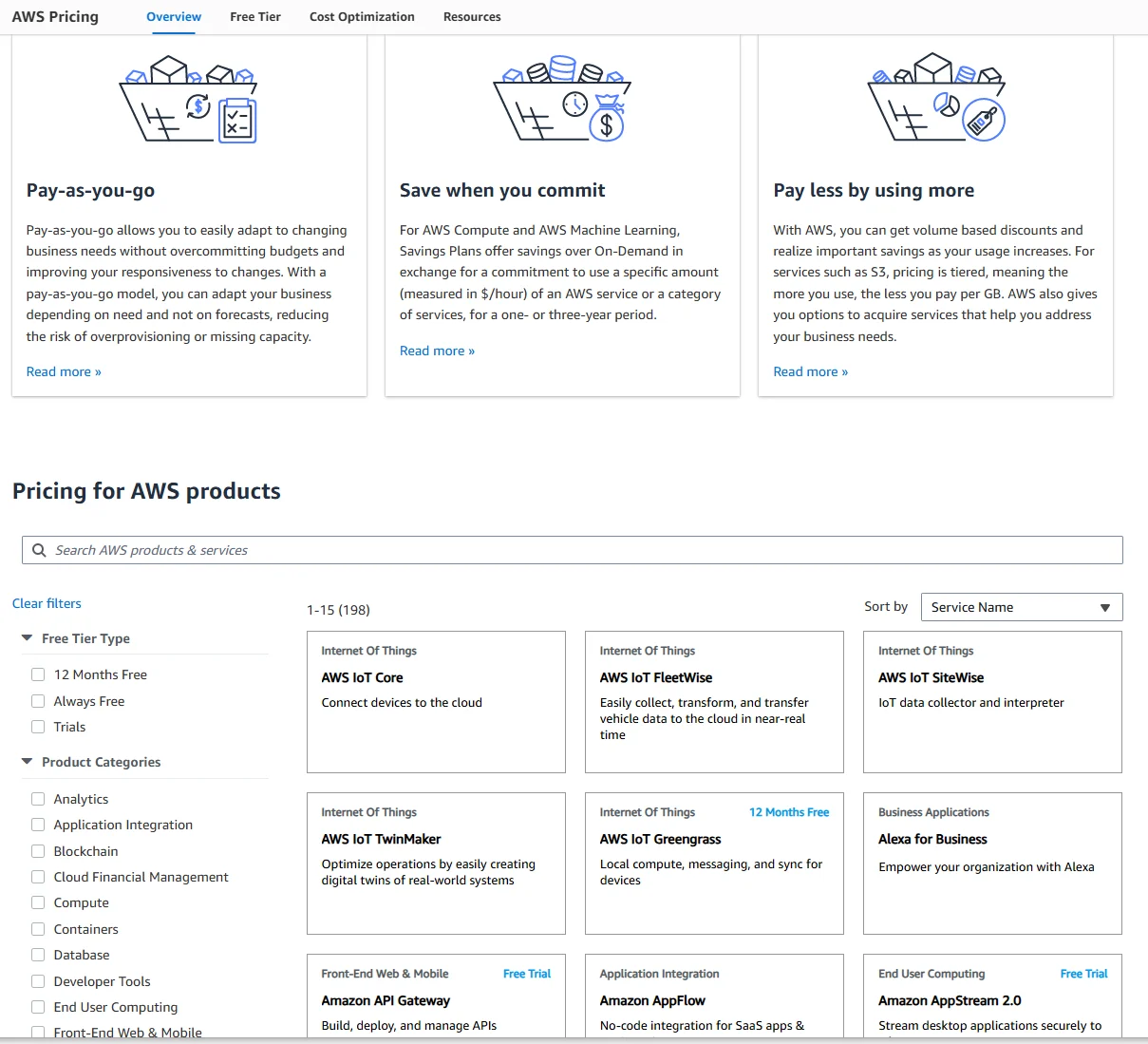The width and height of the screenshot is (1148, 1044).
Task: Enable the Developer Tools checkbox
Action: [x=38, y=981]
